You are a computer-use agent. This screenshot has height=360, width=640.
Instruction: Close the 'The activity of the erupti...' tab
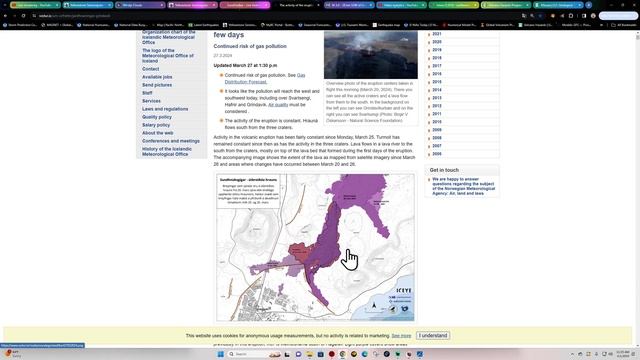click(318, 5)
